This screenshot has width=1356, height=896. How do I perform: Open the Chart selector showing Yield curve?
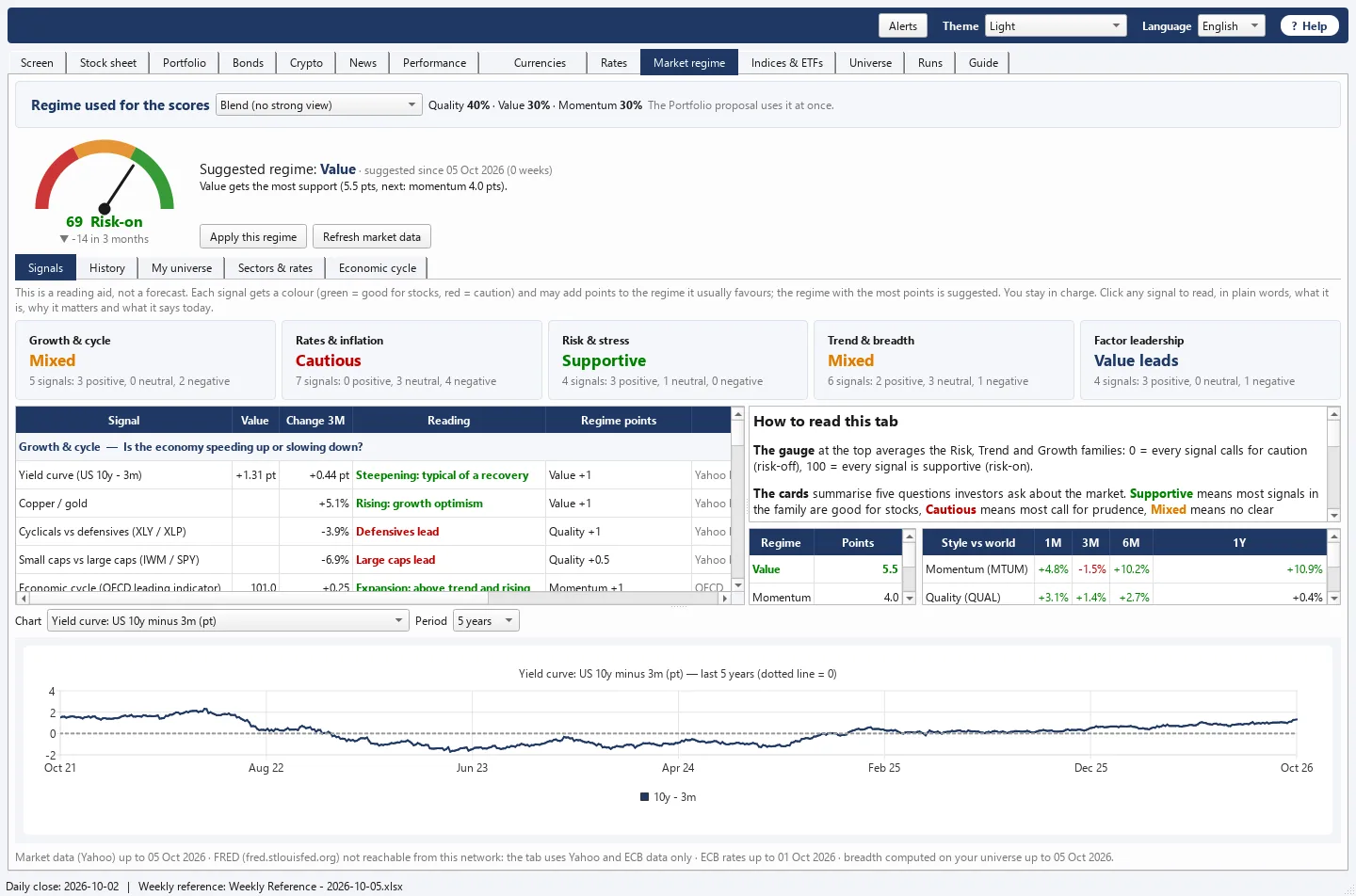pos(228,621)
